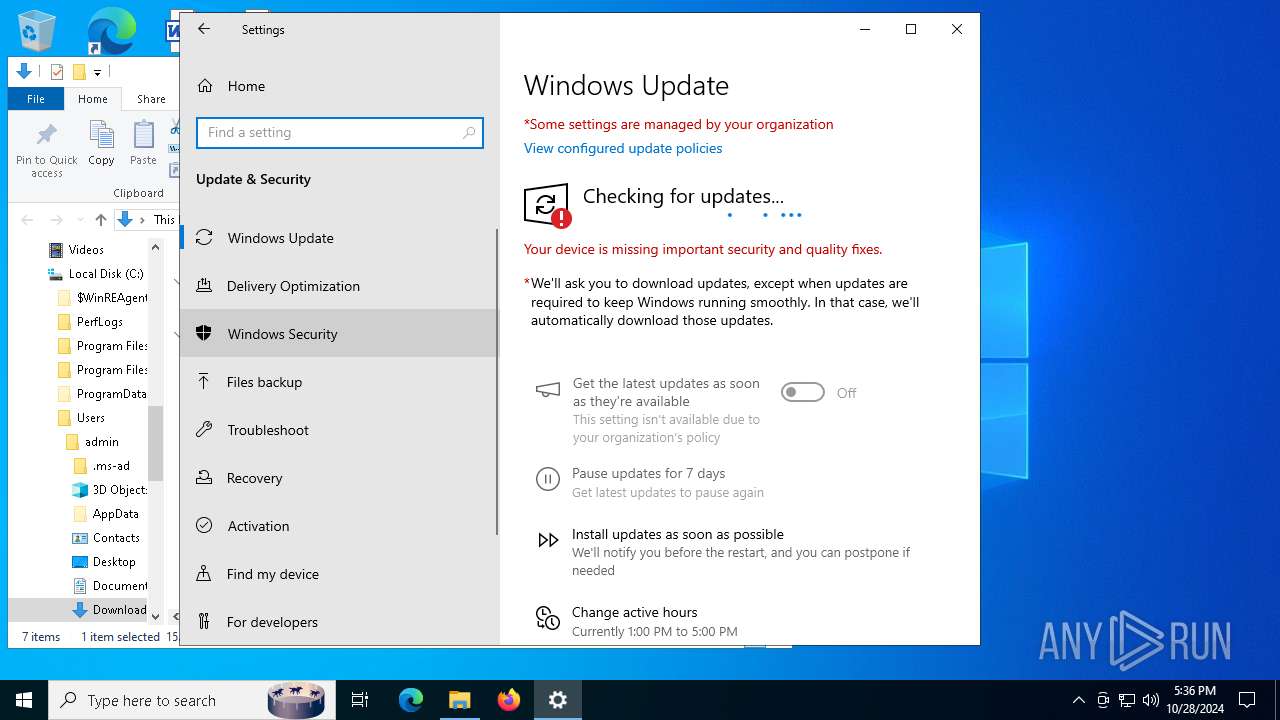This screenshot has height=720, width=1280.
Task: Switch to Share tab in File Explorer
Action: [x=151, y=99]
